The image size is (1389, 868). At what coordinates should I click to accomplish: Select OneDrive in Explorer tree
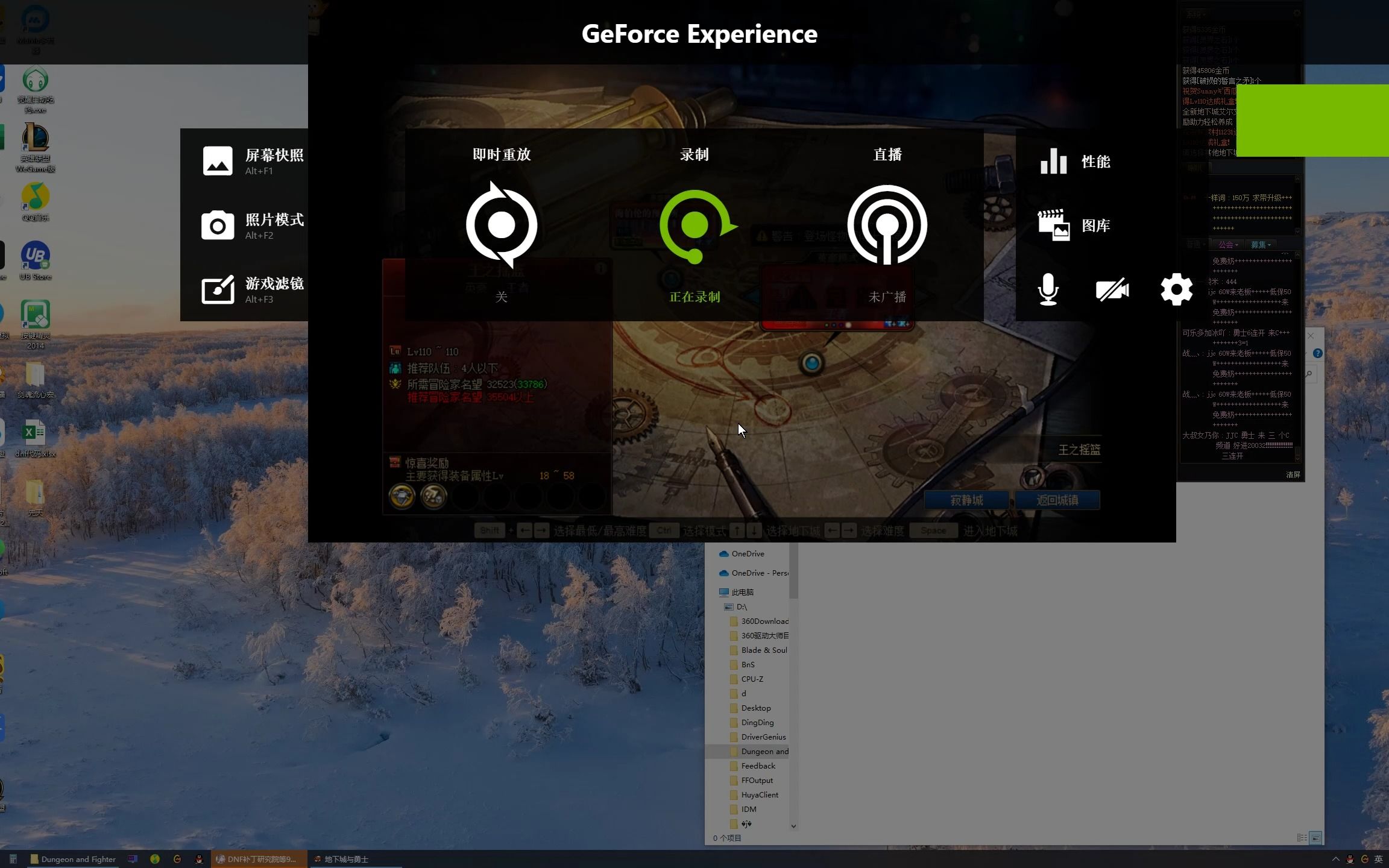tap(742, 554)
